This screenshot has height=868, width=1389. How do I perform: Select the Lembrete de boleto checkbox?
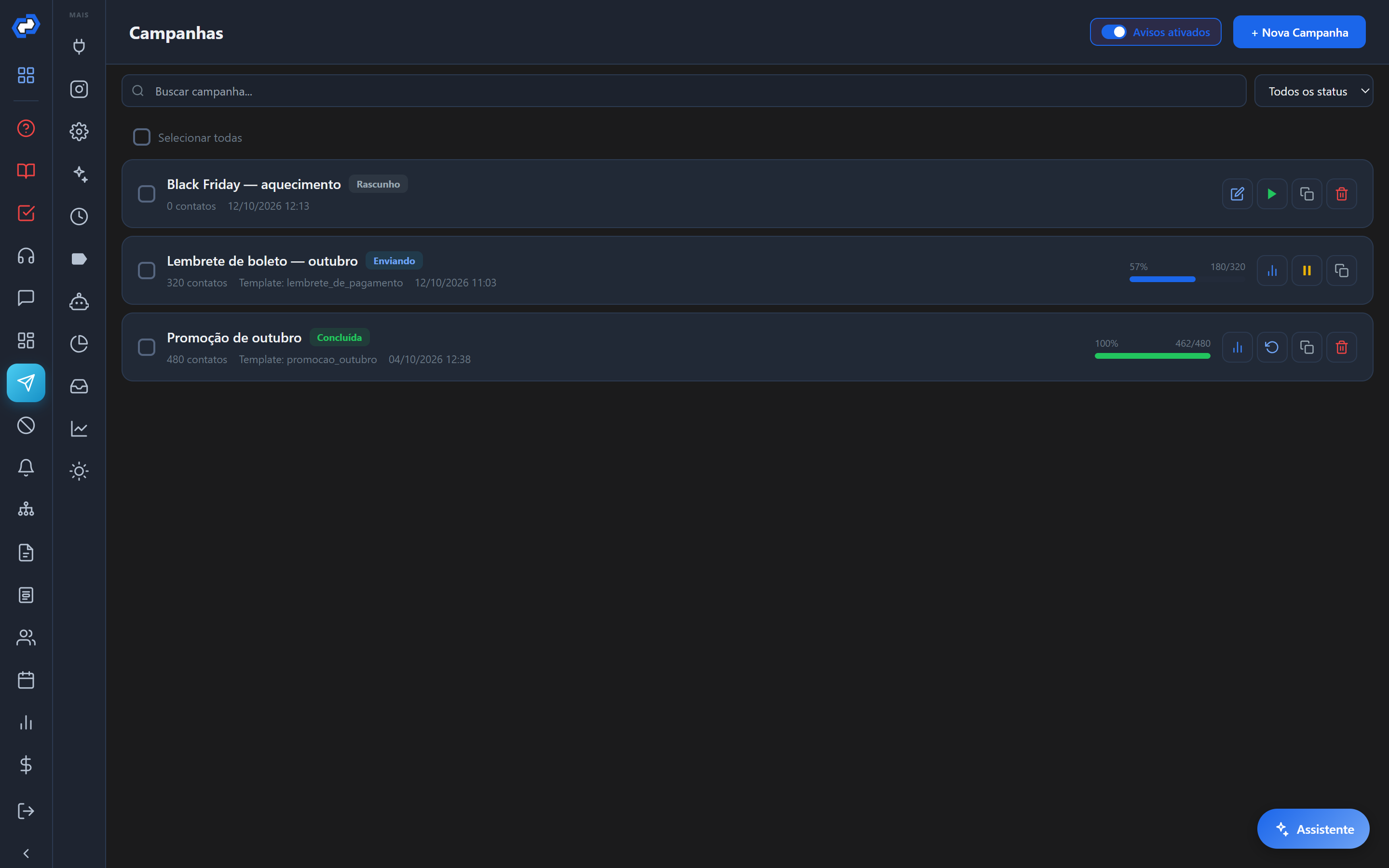click(x=146, y=271)
